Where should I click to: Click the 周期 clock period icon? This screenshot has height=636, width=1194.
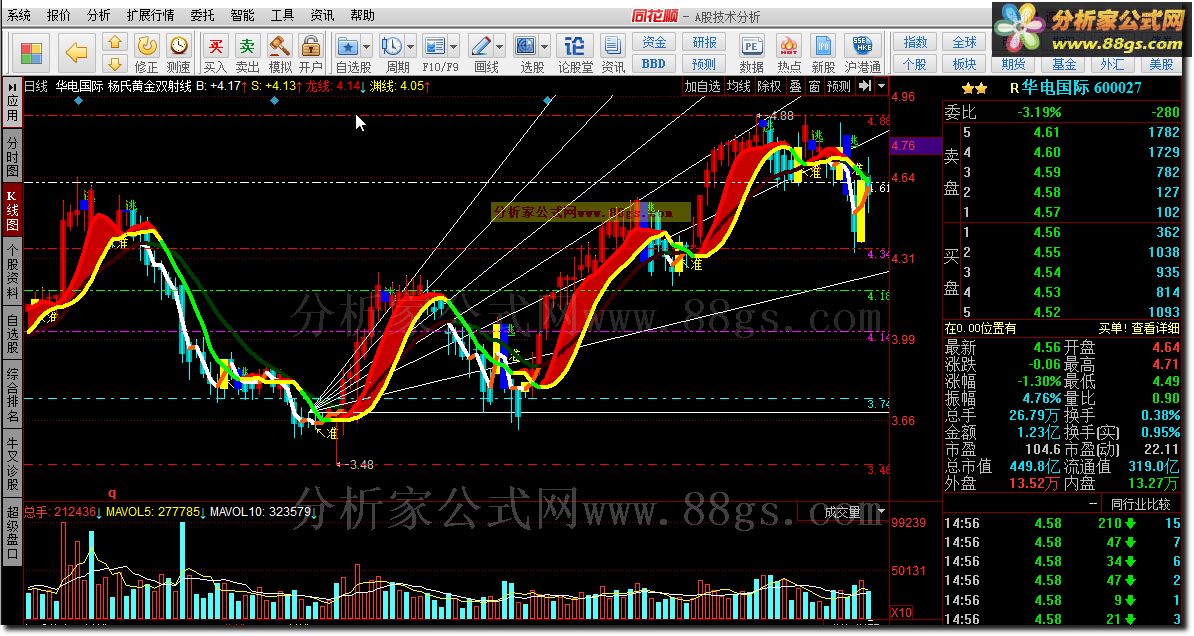[392, 46]
